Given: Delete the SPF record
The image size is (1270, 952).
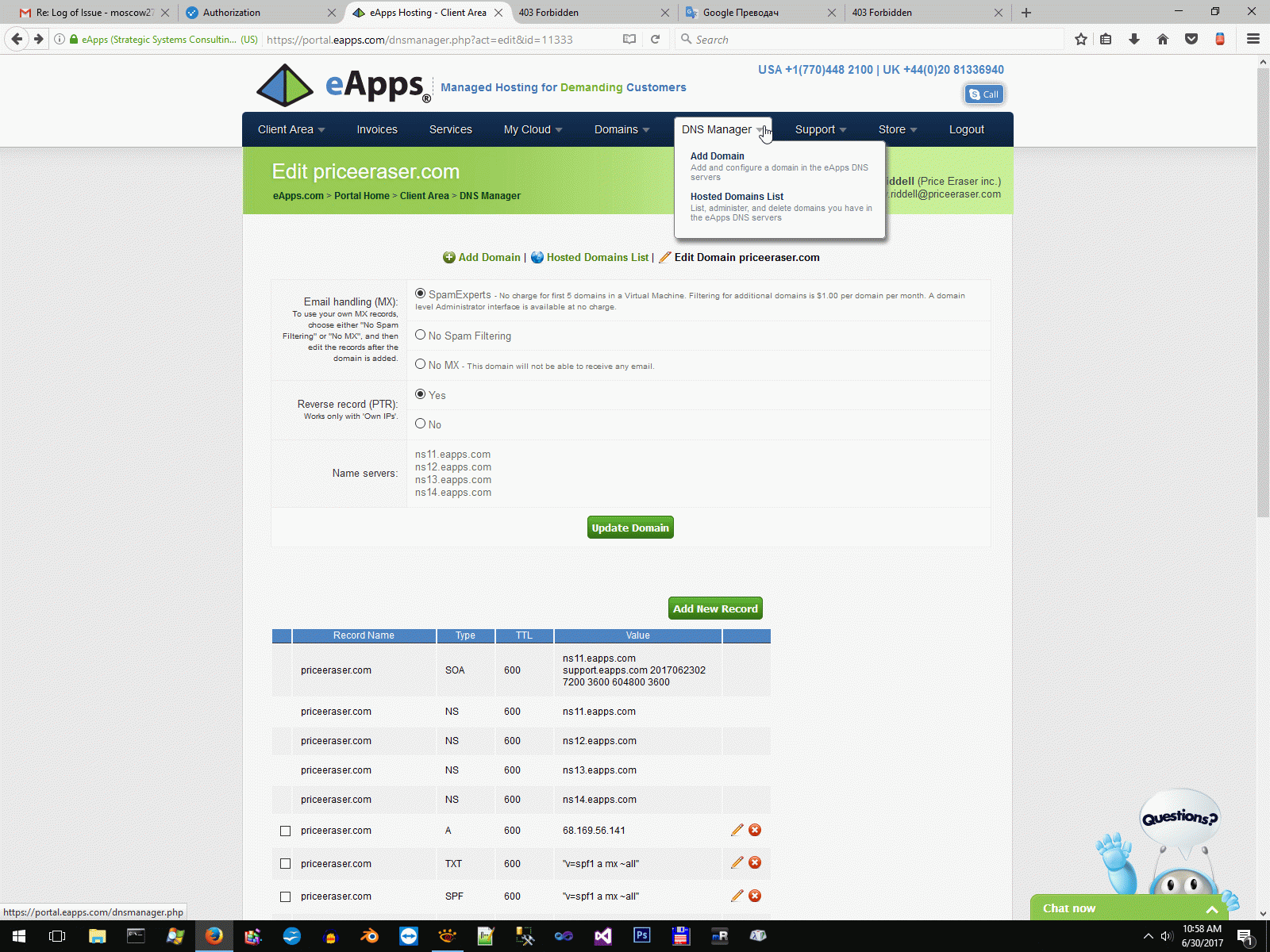Looking at the screenshot, I should (755, 896).
